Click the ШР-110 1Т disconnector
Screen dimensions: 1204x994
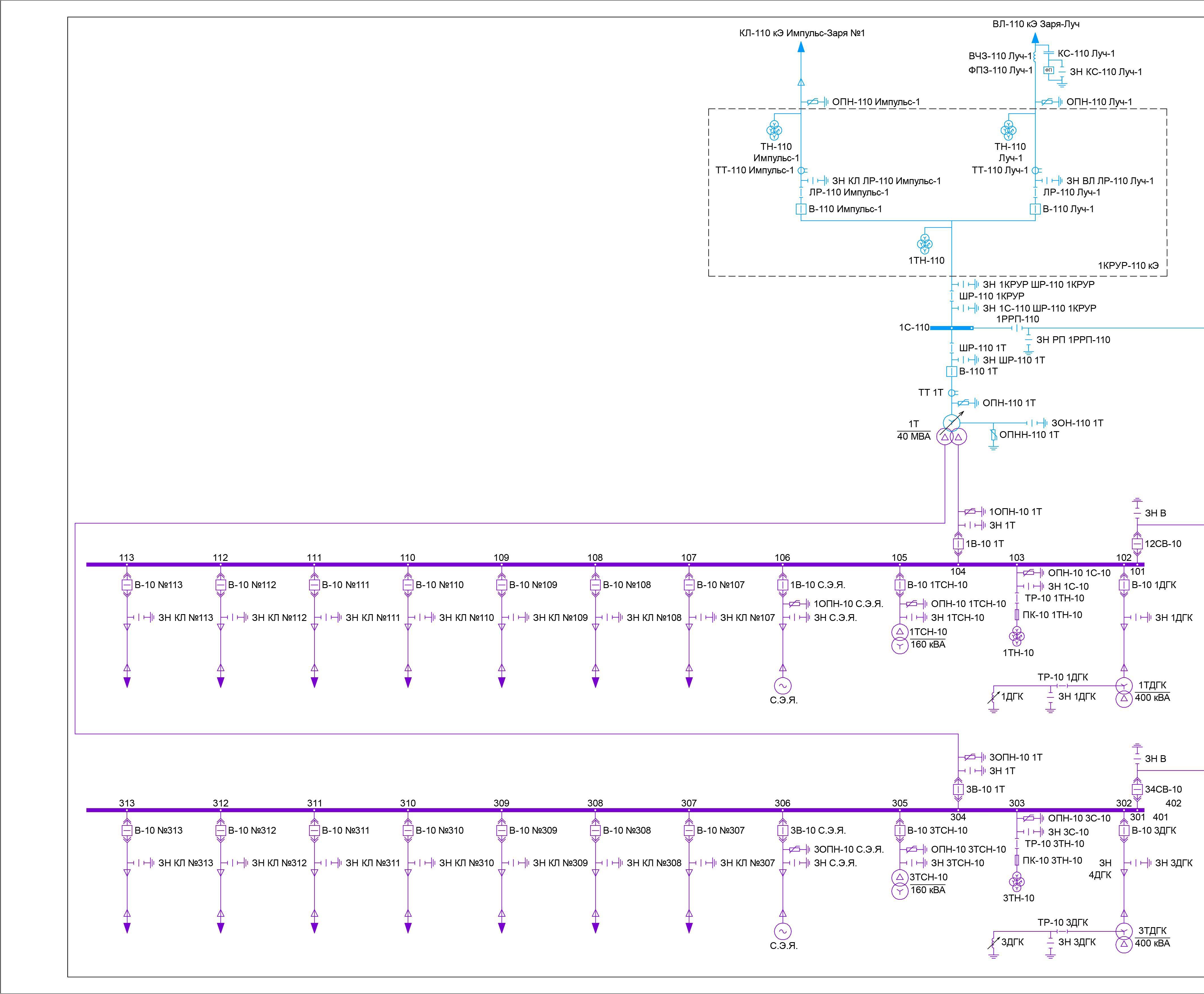952,348
